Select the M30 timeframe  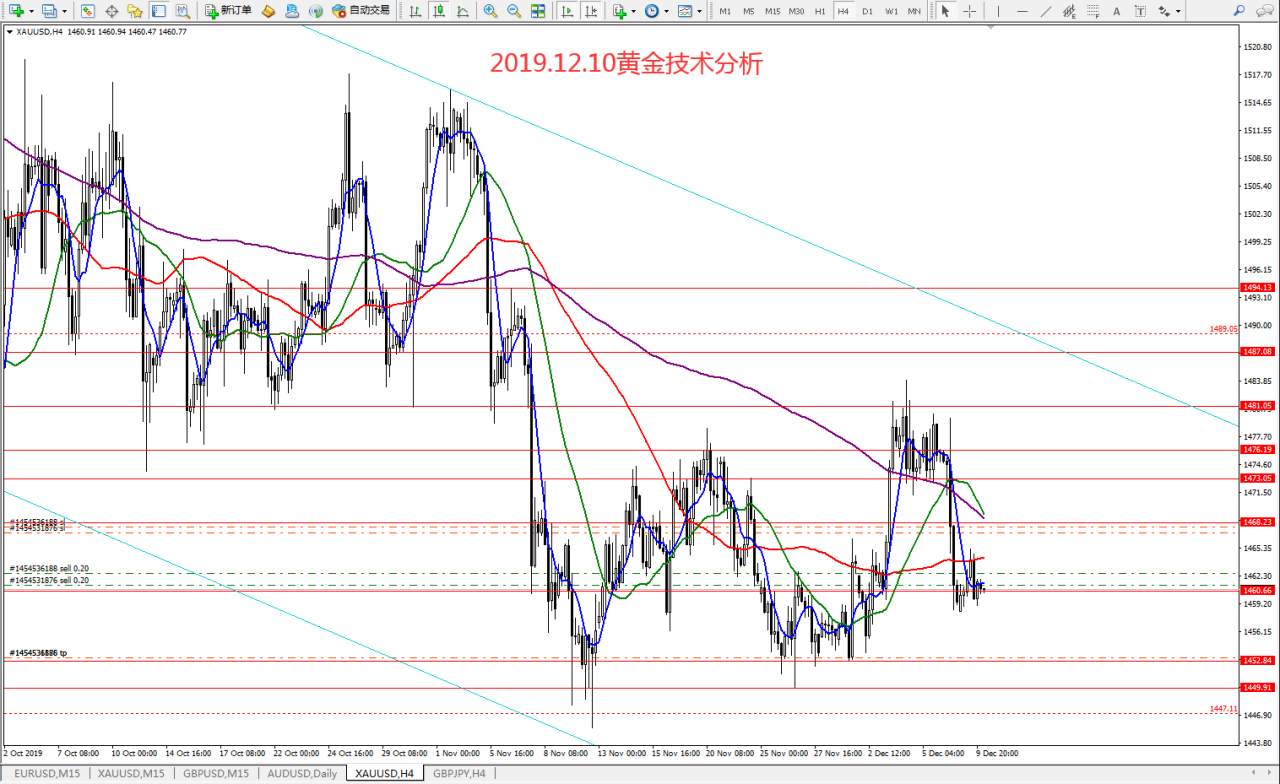click(x=796, y=10)
